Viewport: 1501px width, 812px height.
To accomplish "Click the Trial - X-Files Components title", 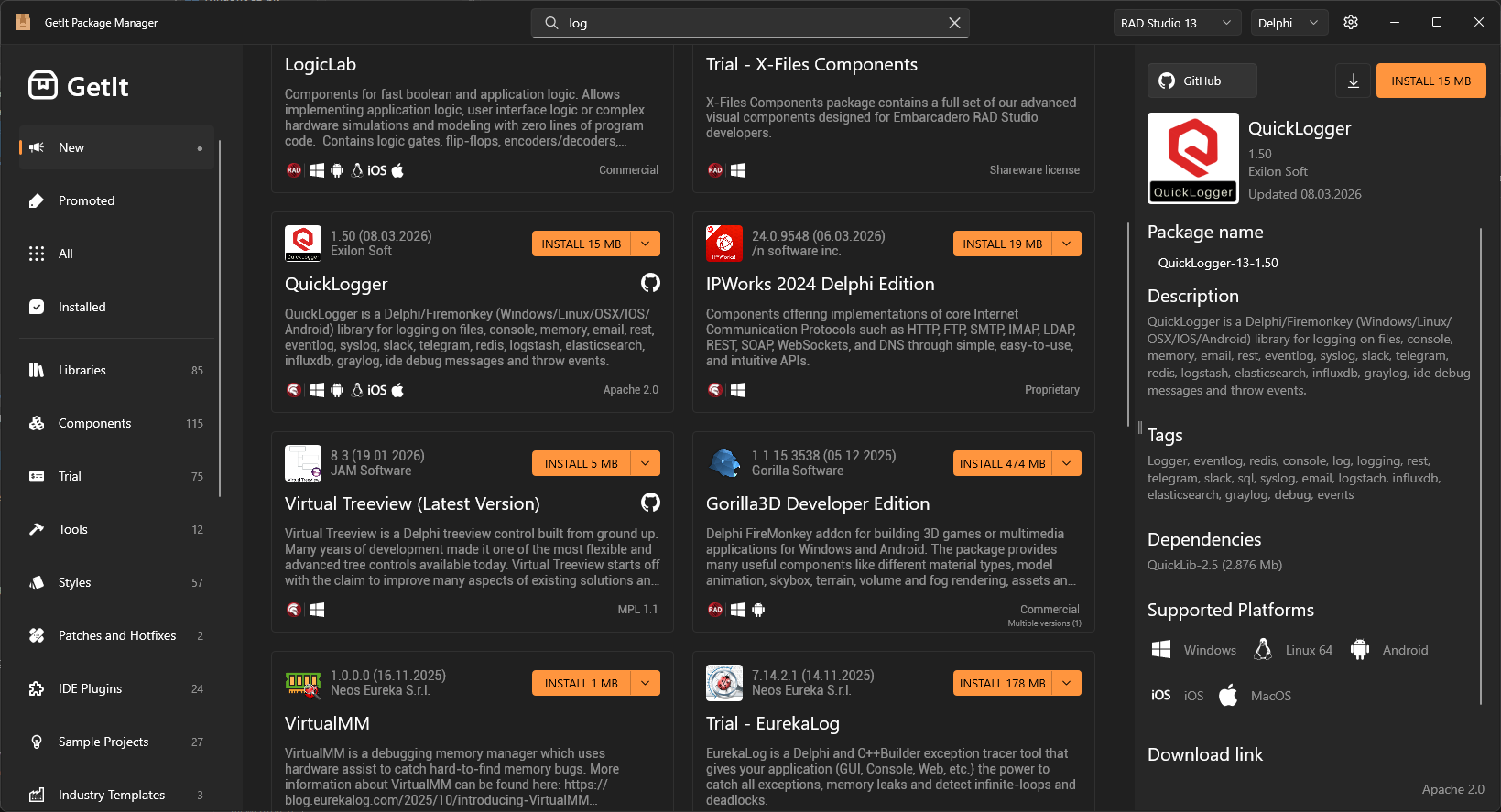I will coord(811,64).
